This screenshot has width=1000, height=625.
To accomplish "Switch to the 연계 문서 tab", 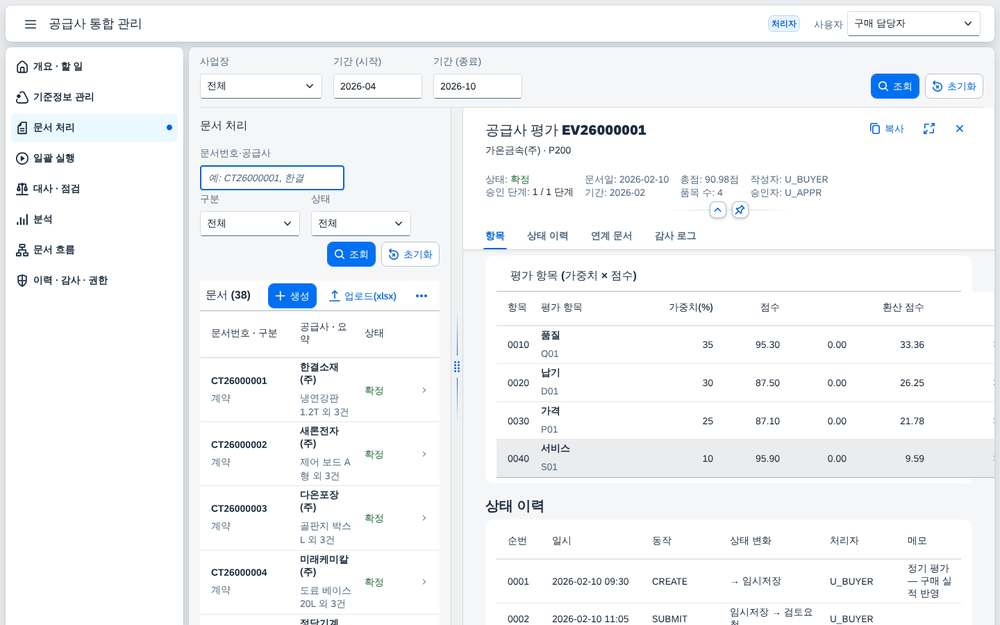I will point(611,236).
